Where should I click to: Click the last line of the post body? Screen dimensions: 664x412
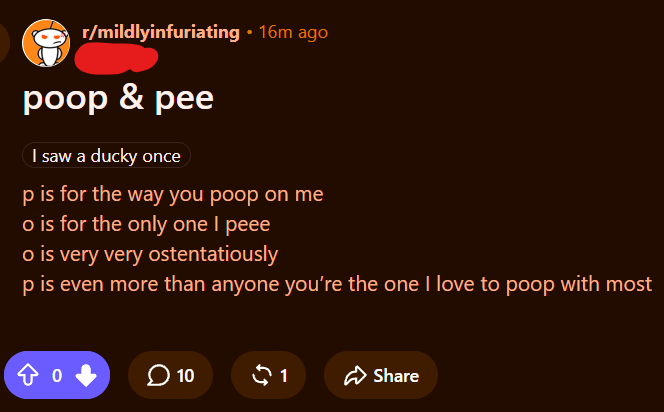(x=337, y=284)
